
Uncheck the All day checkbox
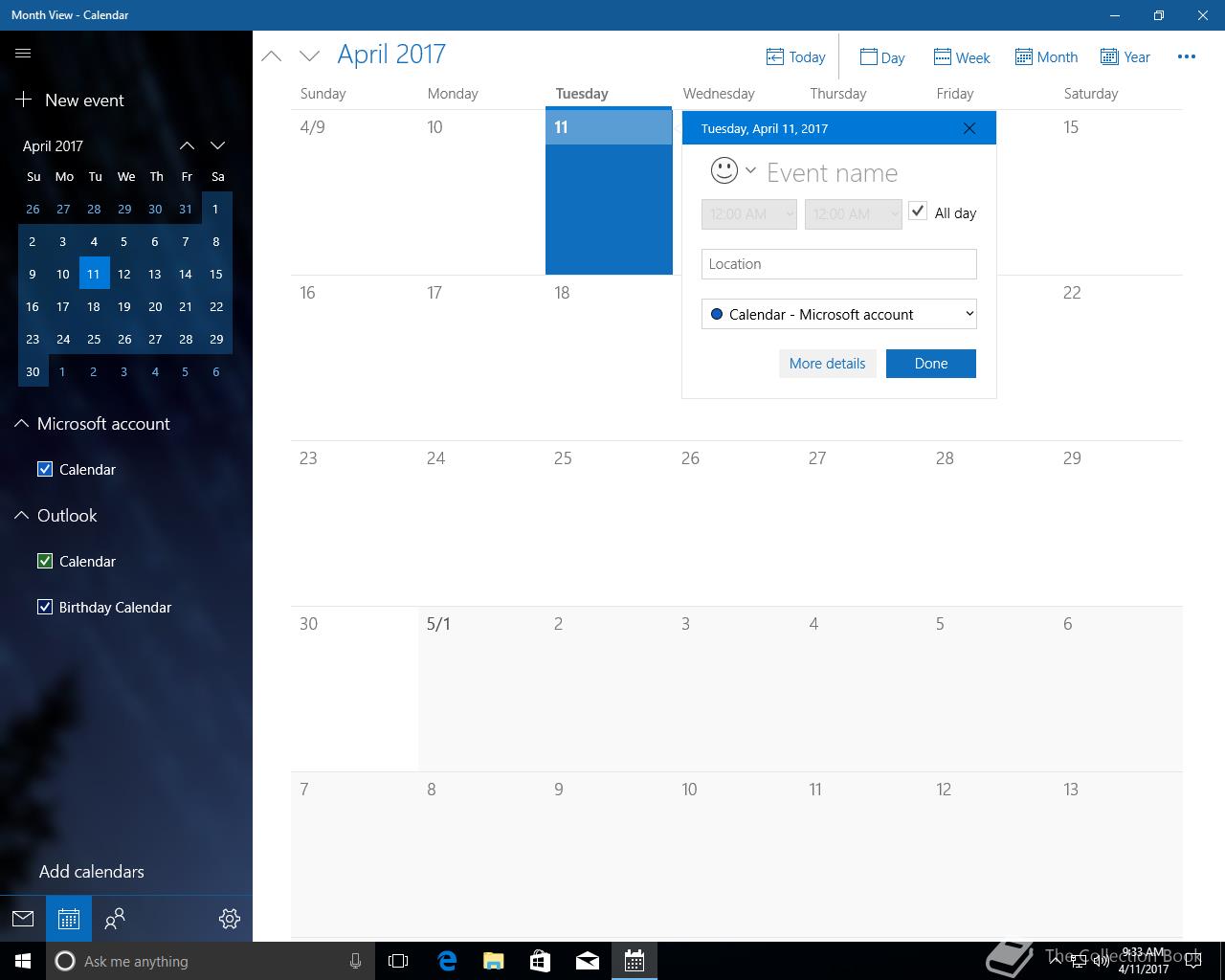918,212
